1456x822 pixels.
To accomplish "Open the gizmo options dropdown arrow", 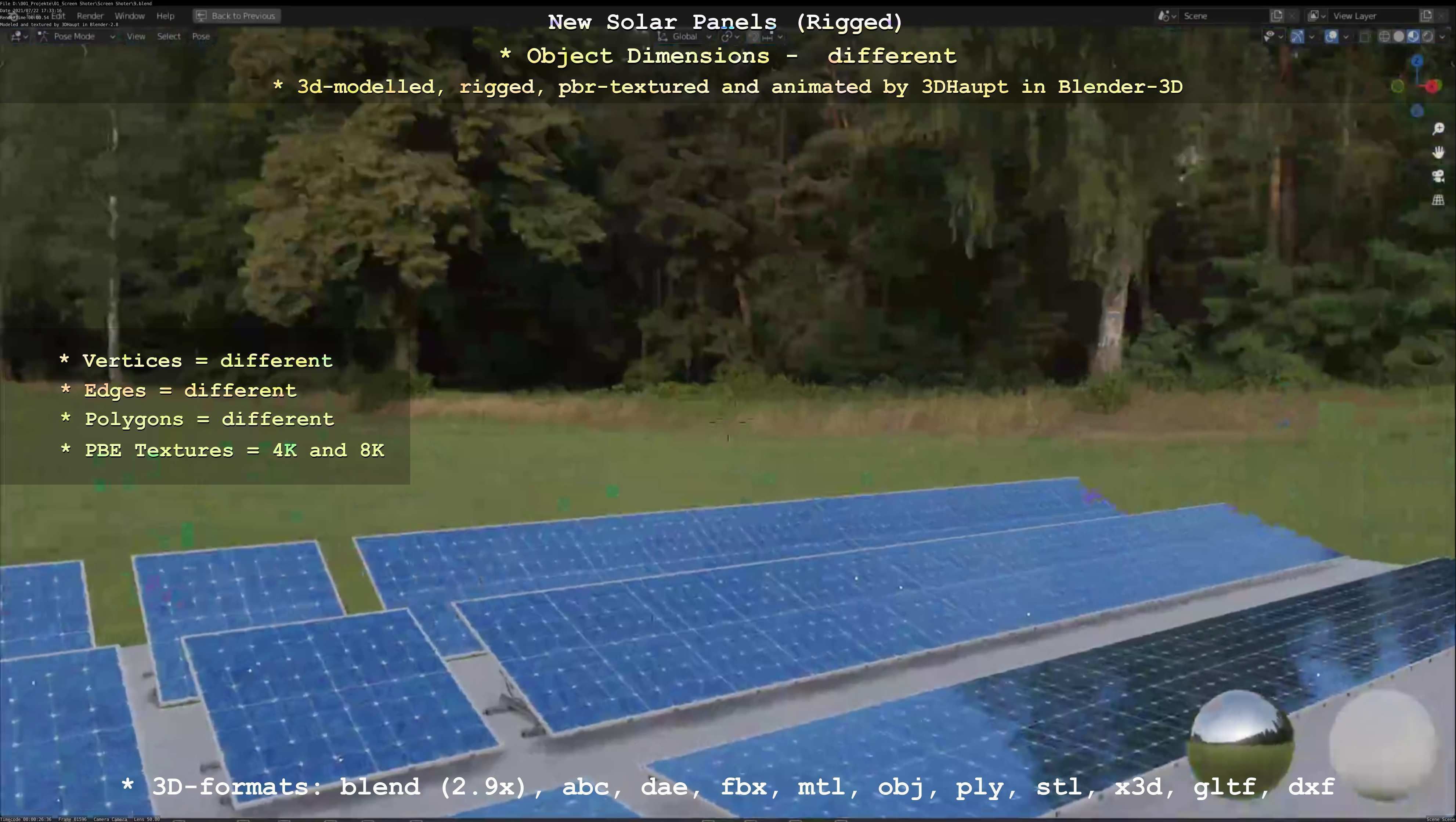I will (1312, 37).
